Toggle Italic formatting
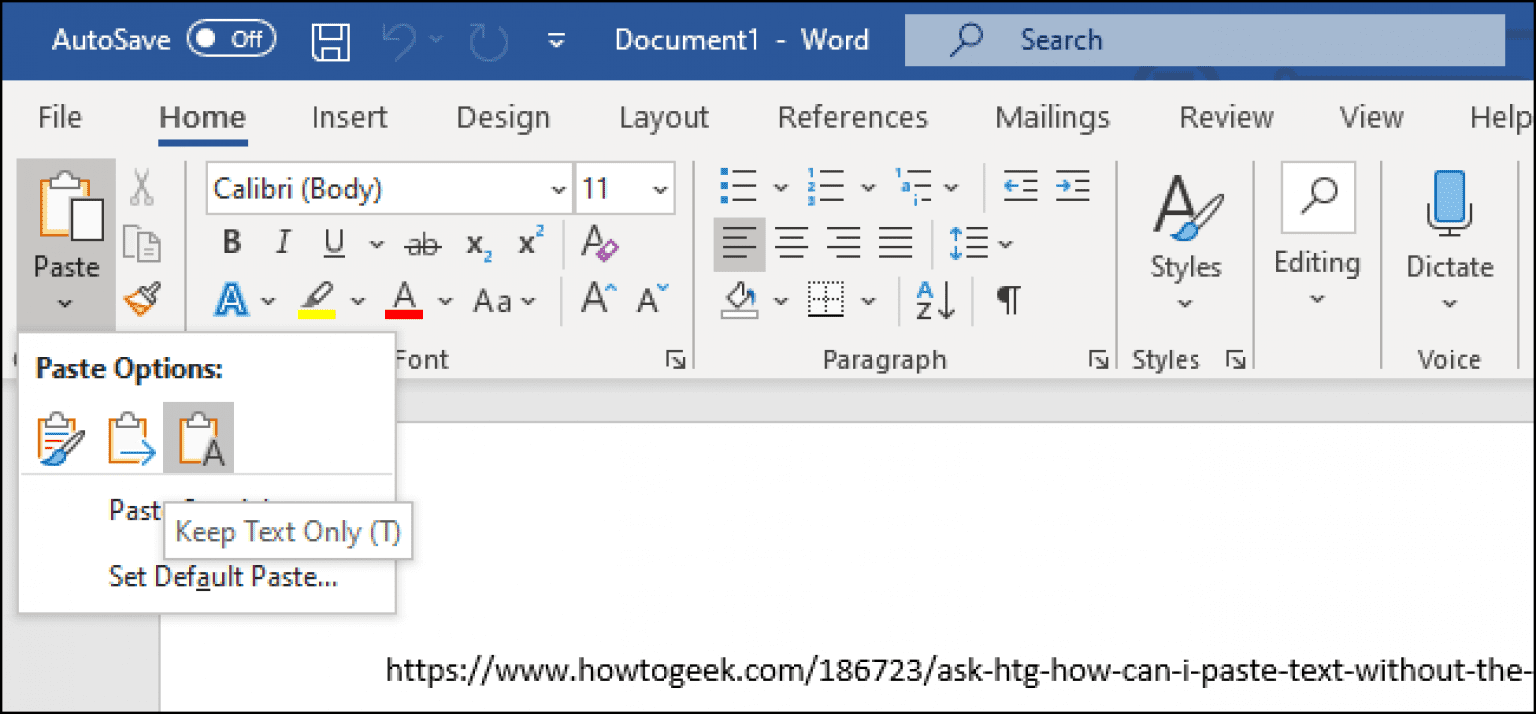 284,243
